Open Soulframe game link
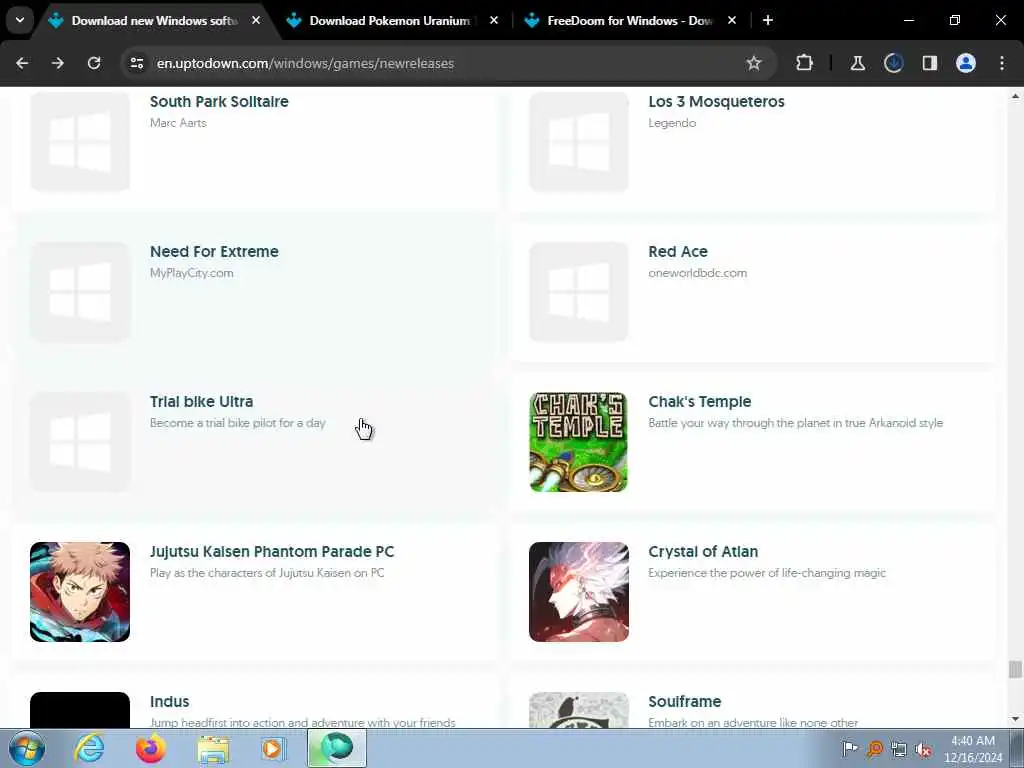 (x=684, y=702)
